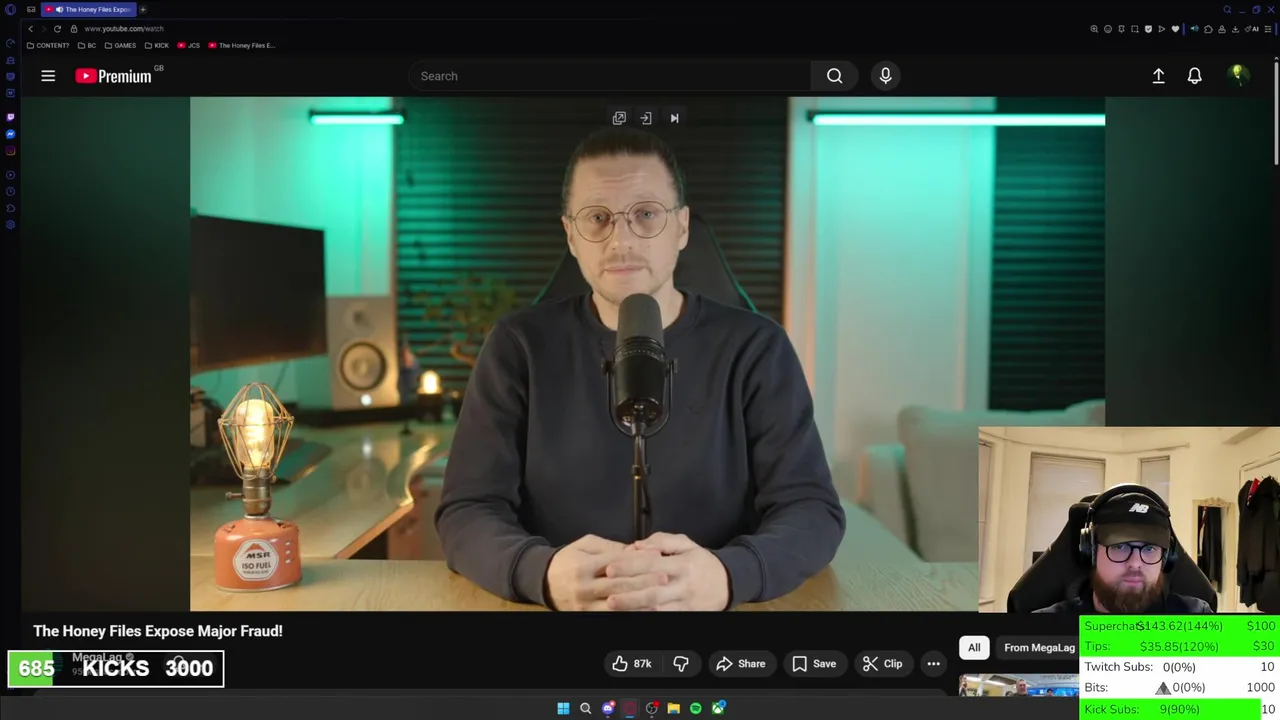1280x720 pixels.
Task: Open the GAMES bookmarks folder
Action: tap(120, 45)
